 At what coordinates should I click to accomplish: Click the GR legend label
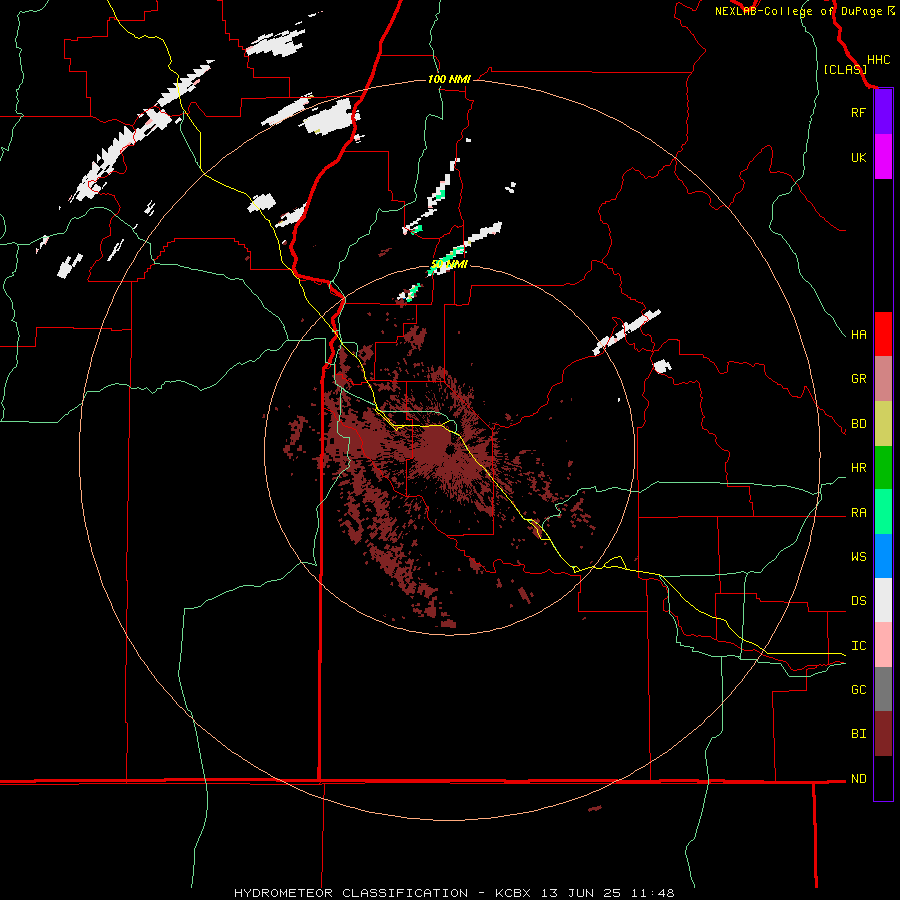pyautogui.click(x=858, y=379)
